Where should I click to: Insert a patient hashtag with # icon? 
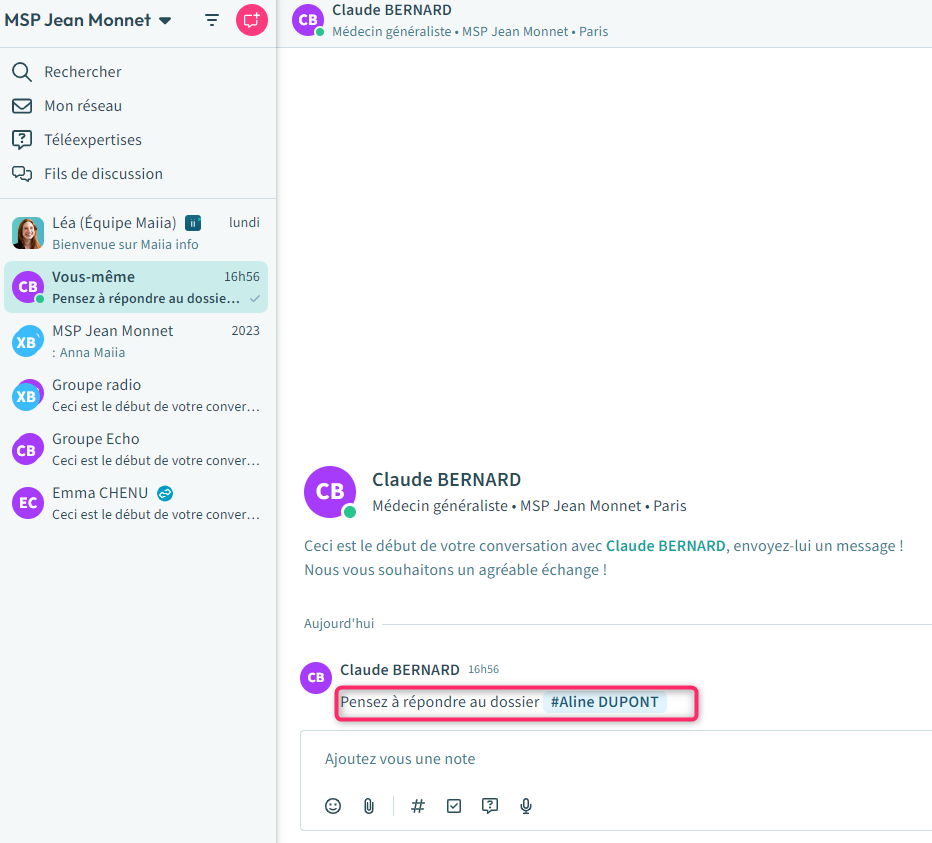tap(418, 806)
